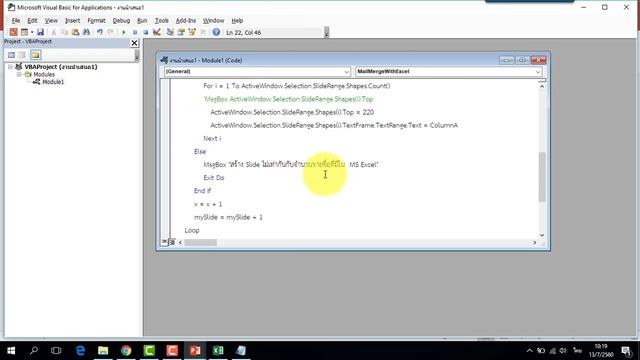This screenshot has width=640, height=360.
Task: Click horizontal scroll right arrow in code window
Action: (x=535, y=242)
